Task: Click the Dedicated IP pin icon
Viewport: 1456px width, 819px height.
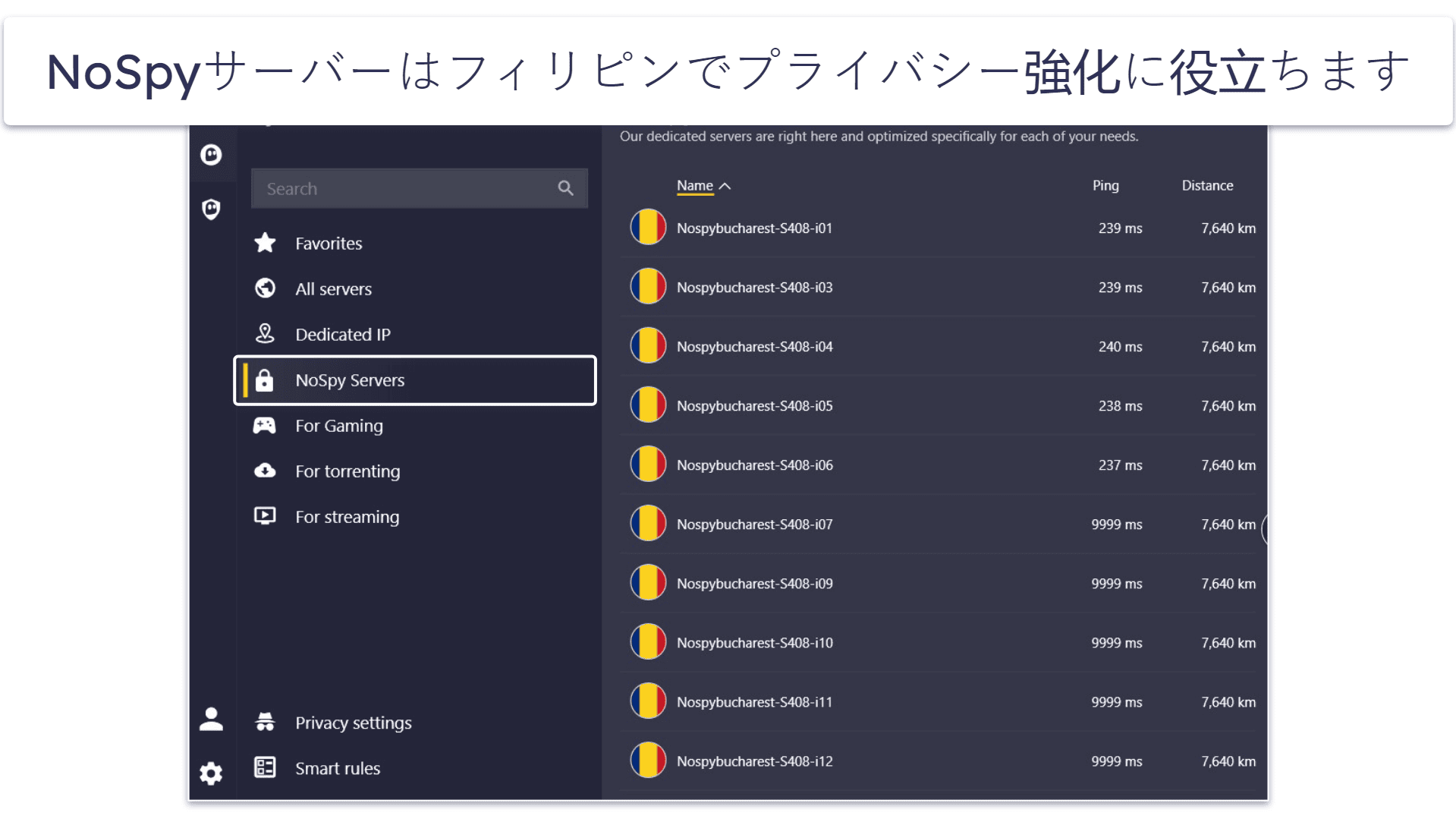Action: pos(265,334)
